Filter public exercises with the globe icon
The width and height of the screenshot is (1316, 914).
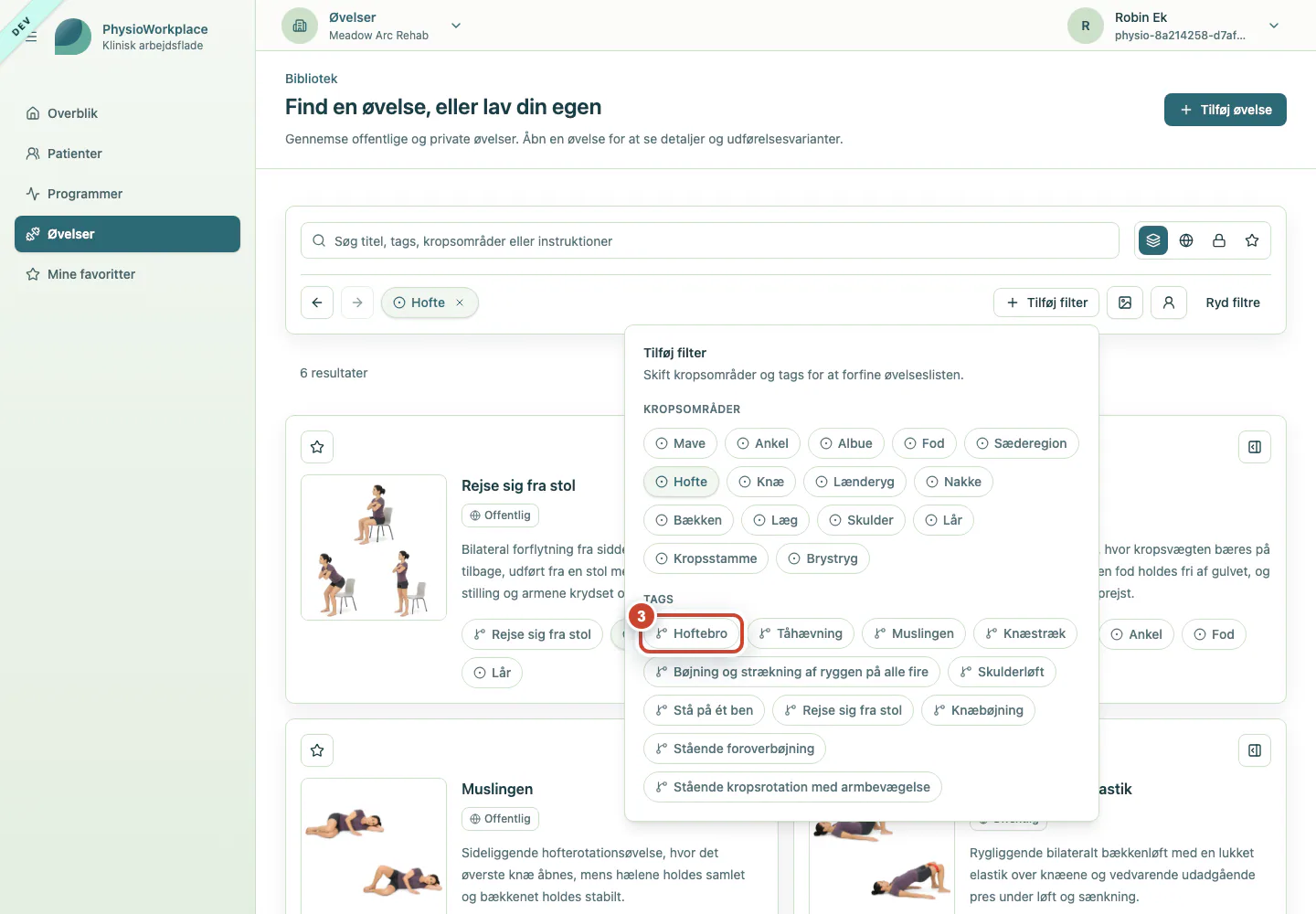[1186, 240]
